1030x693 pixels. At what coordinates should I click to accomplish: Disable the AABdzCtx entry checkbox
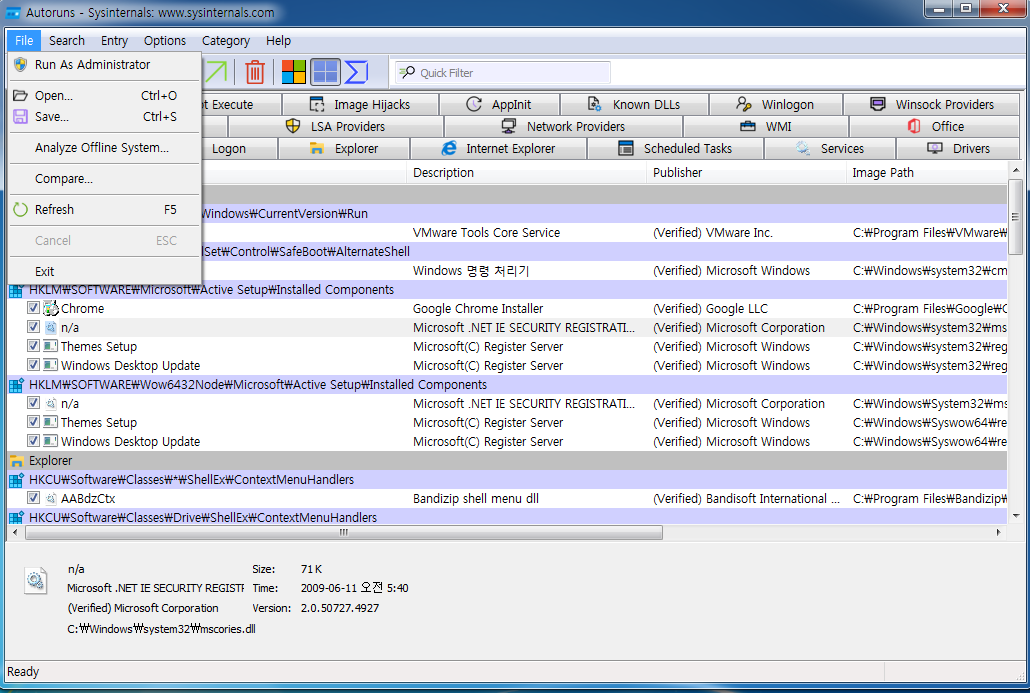(x=34, y=498)
